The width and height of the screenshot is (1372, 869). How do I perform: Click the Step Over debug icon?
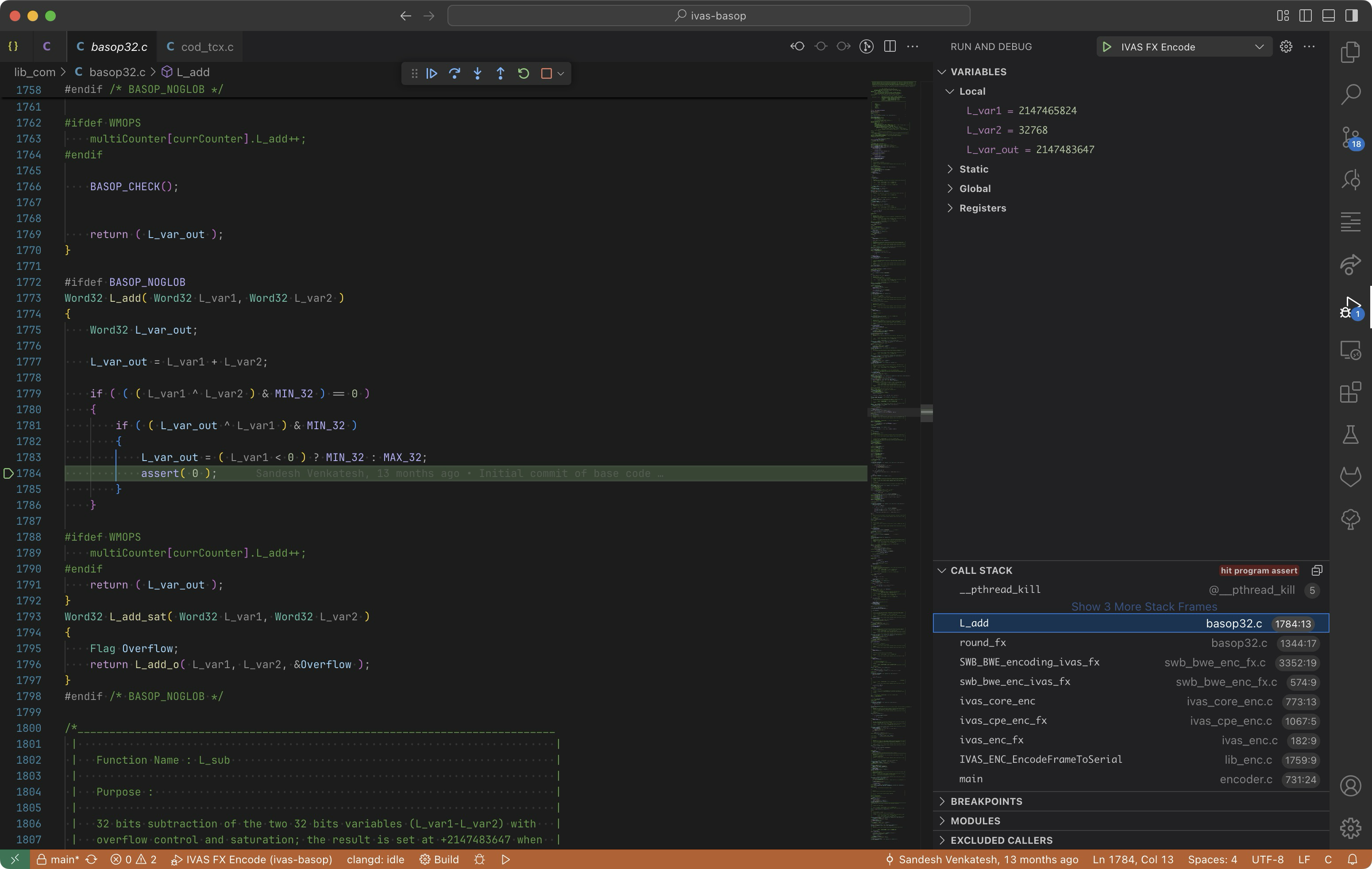click(455, 73)
